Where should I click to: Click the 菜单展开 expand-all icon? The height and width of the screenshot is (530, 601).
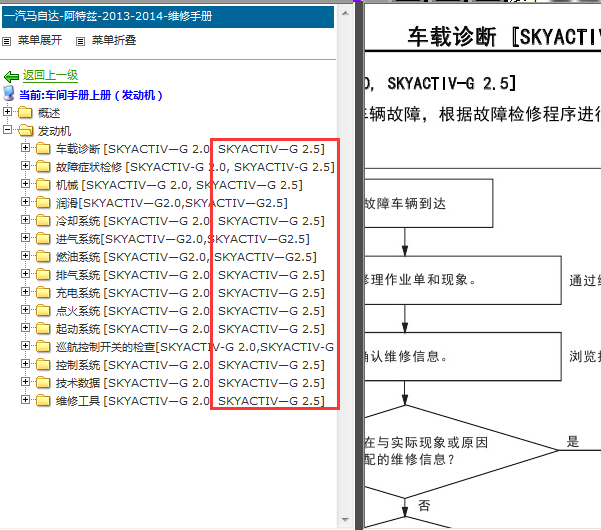[x=7, y=41]
